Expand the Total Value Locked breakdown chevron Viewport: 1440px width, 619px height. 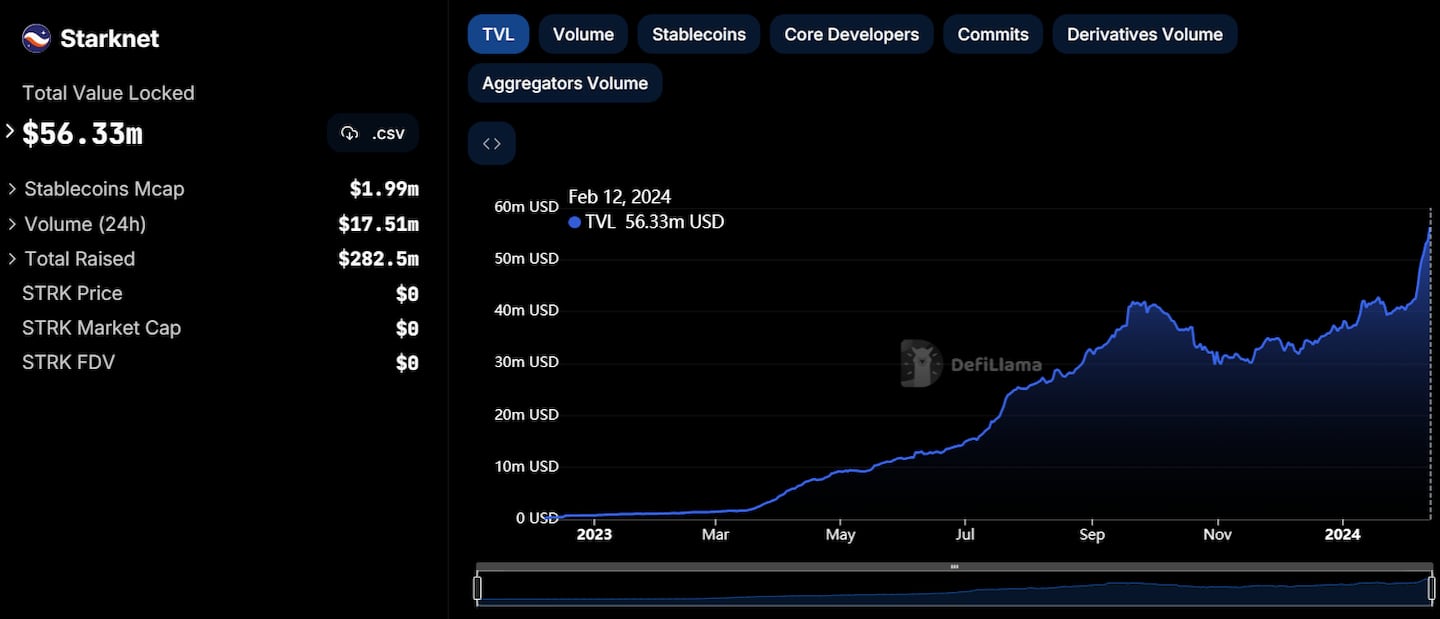[10, 131]
